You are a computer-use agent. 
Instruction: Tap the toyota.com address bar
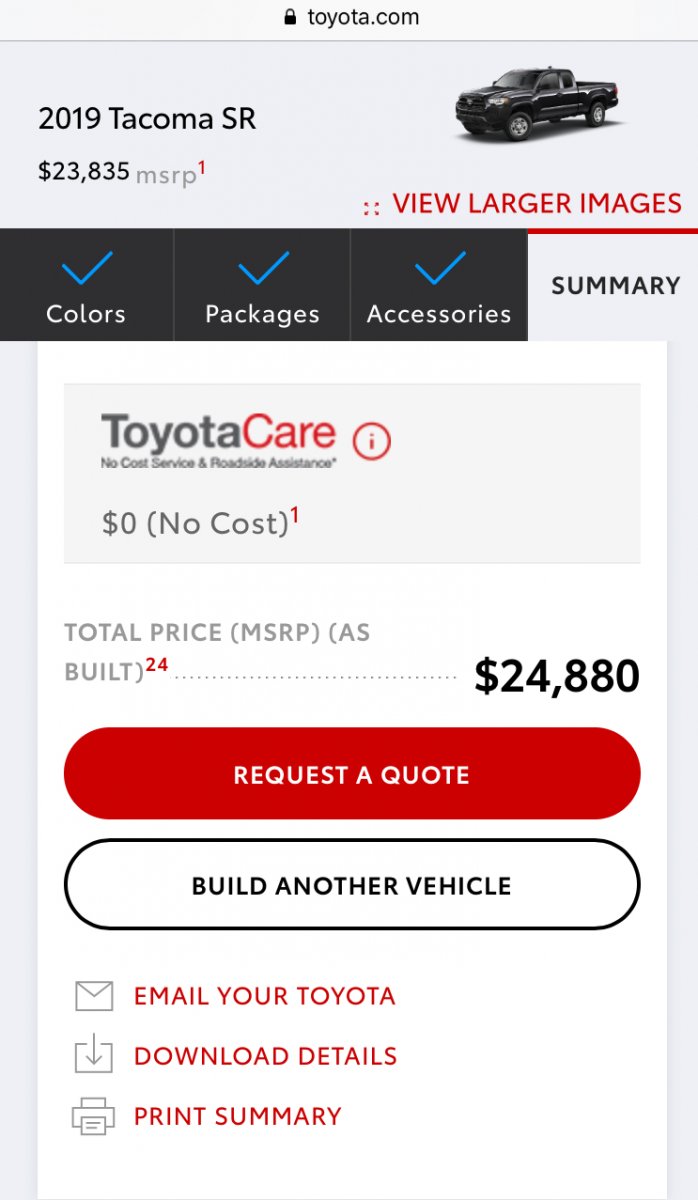349,18
